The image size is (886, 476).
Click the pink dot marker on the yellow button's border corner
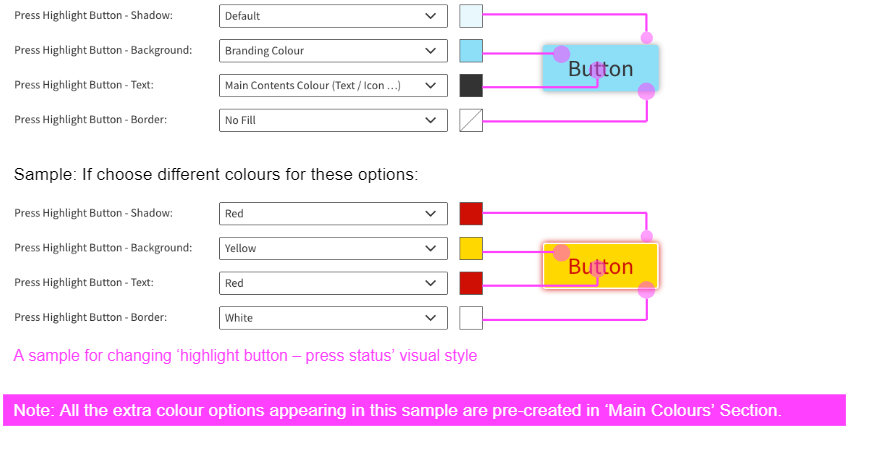pos(646,290)
